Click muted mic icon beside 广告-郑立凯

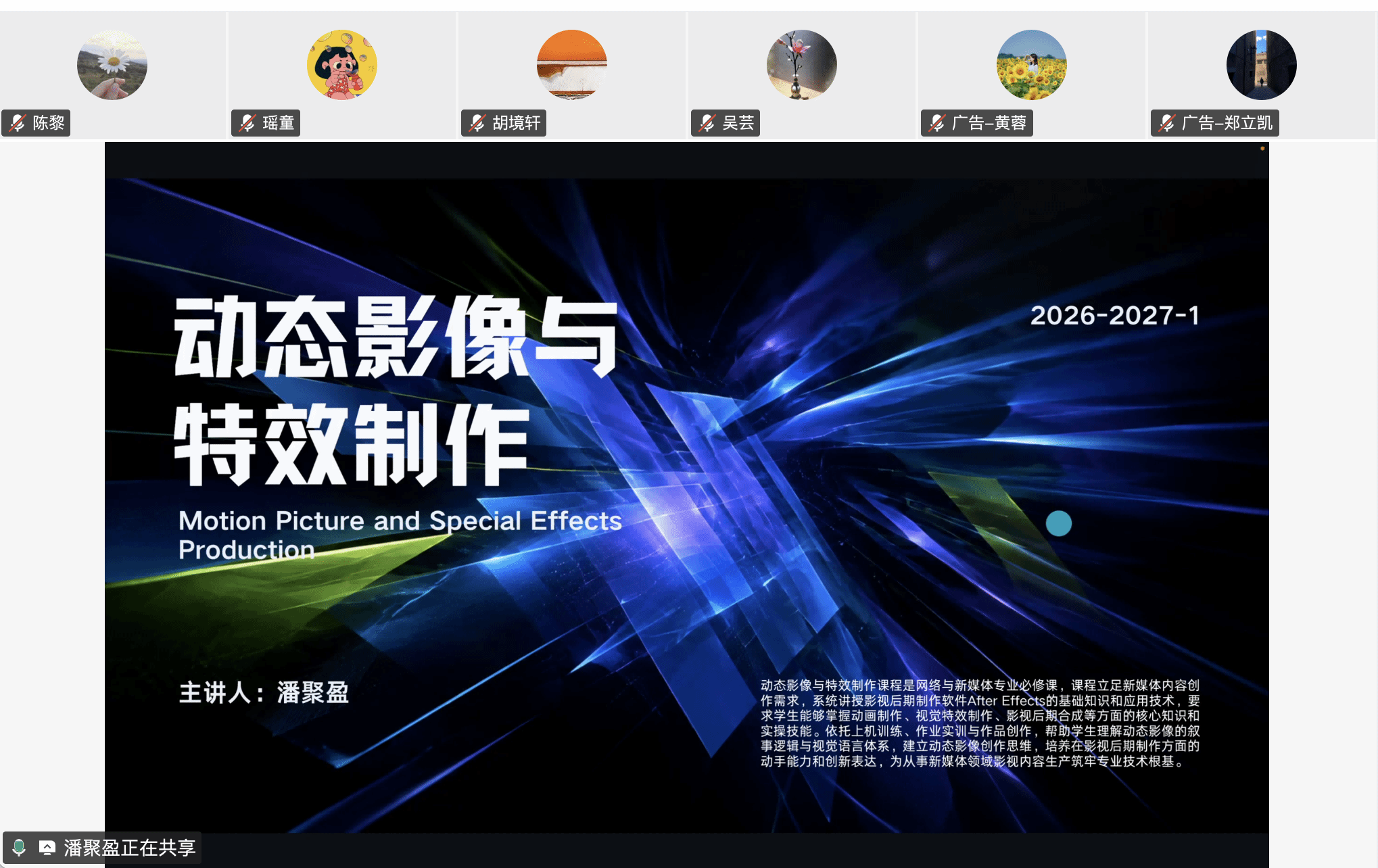pyautogui.click(x=1167, y=123)
